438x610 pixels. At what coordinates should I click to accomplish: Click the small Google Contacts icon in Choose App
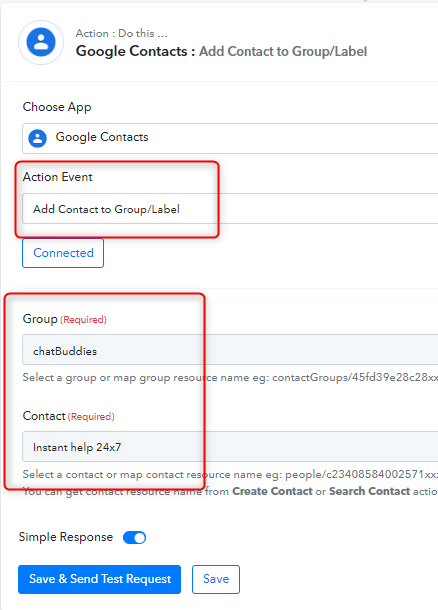[38, 138]
